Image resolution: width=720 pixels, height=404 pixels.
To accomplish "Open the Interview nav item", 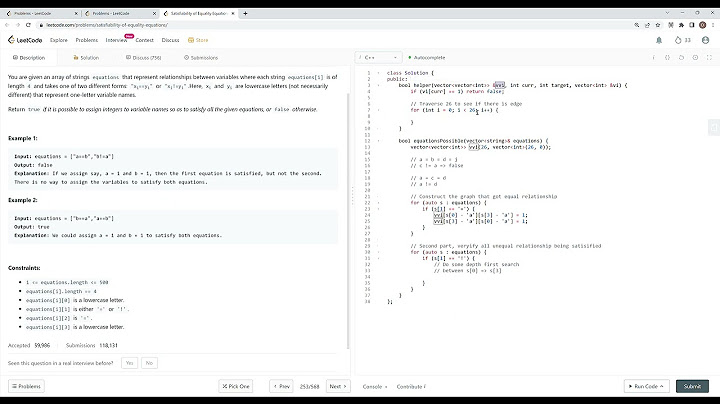I will pos(116,40).
